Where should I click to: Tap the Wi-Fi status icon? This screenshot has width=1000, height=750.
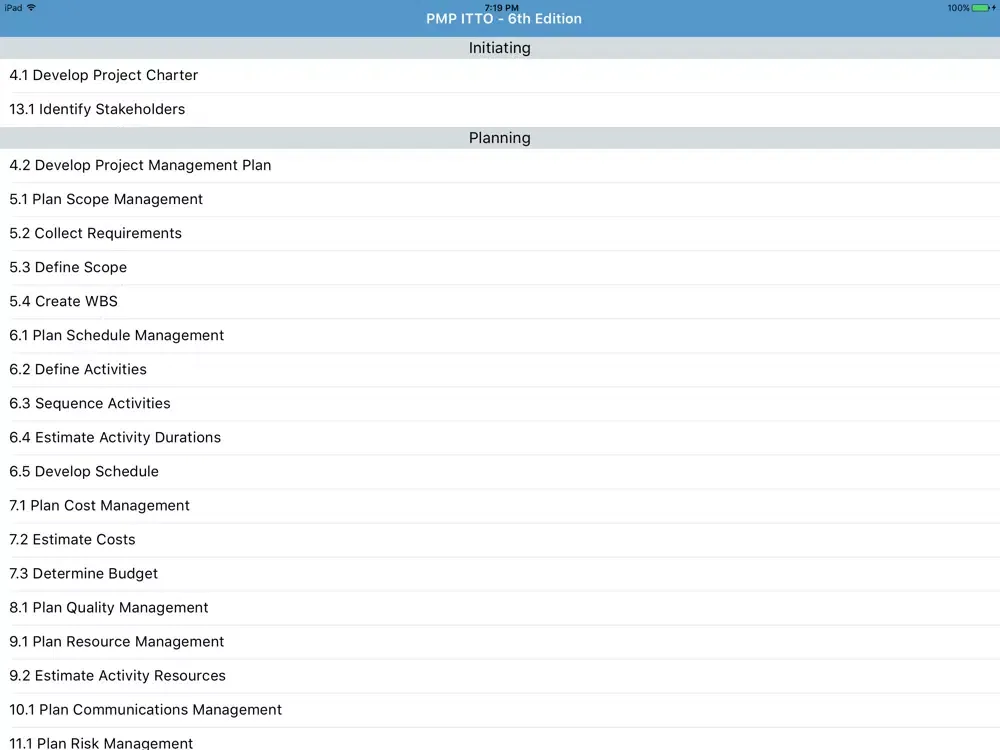pyautogui.click(x=31, y=8)
